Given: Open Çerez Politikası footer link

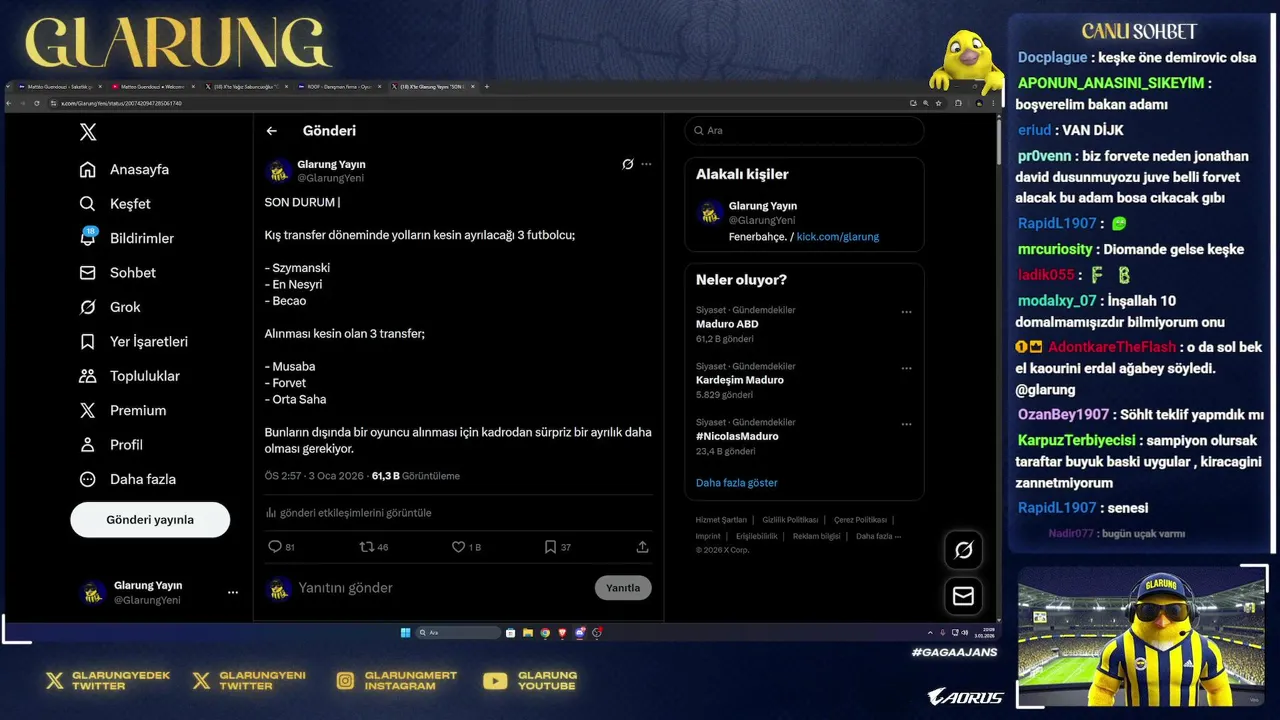Looking at the screenshot, I should coord(860,520).
